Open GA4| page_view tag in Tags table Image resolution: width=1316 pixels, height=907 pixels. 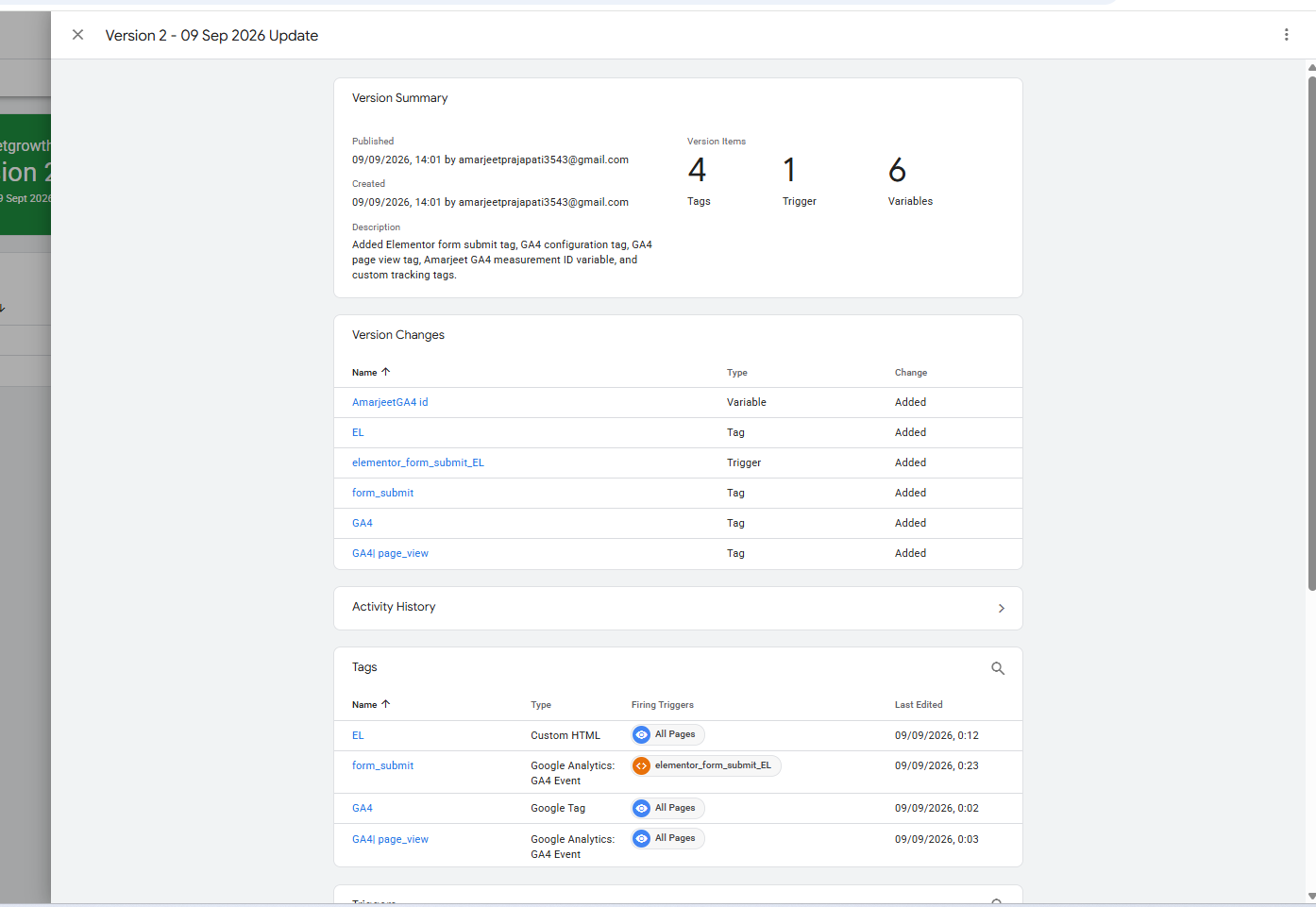(390, 839)
